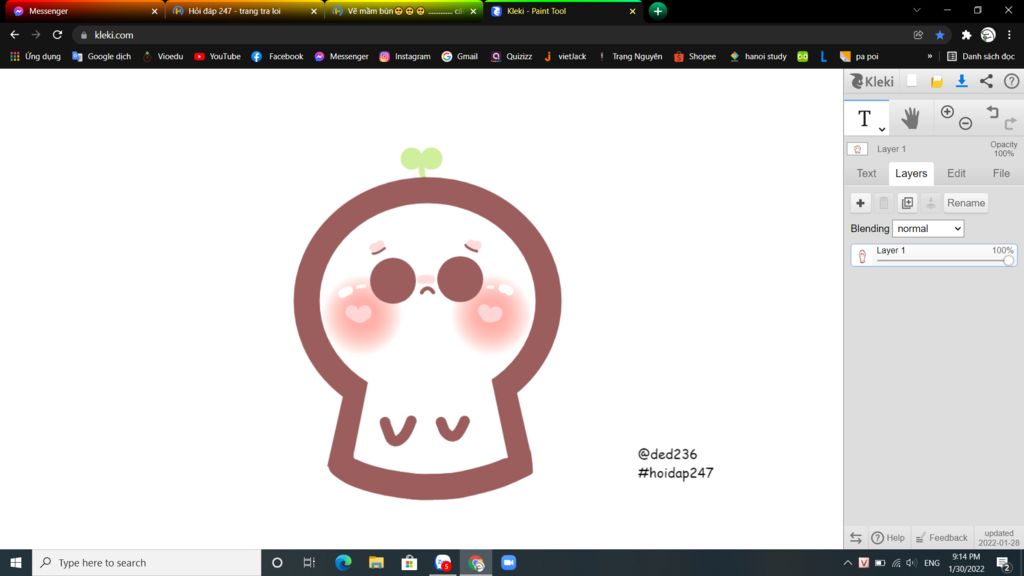The image size is (1024, 576).
Task: Open the tab search chevron
Action: point(917,10)
